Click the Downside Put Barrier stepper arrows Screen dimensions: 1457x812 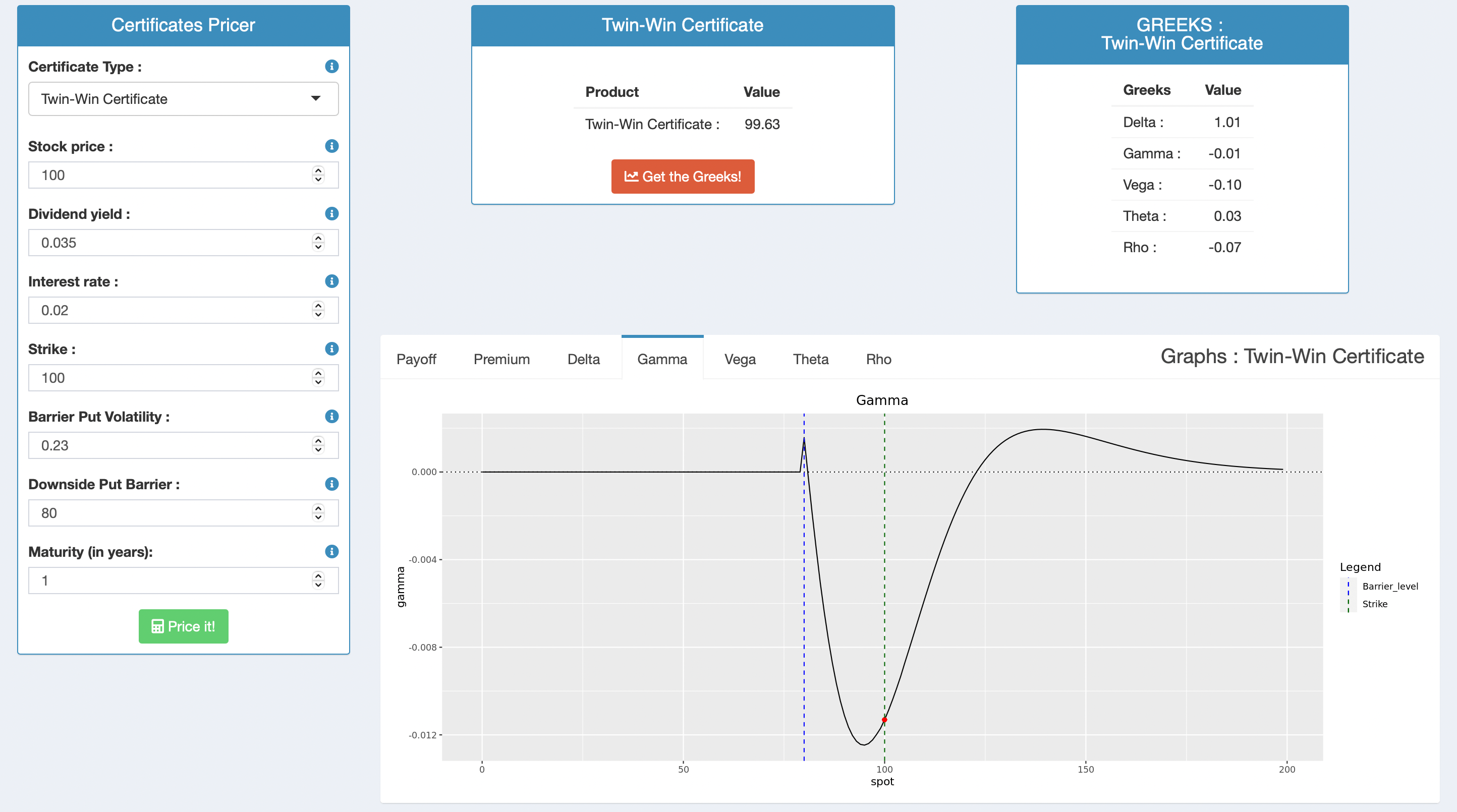[318, 513]
